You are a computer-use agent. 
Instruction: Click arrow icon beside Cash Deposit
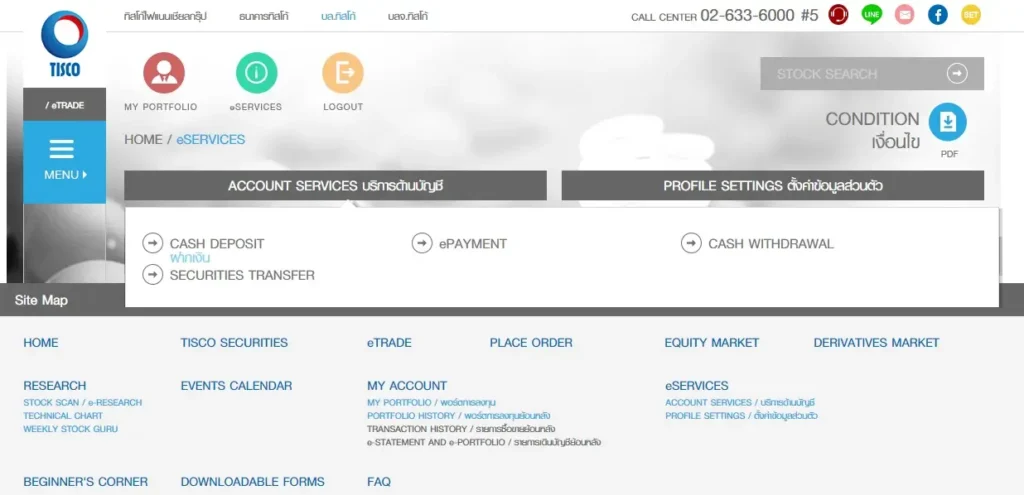click(x=152, y=244)
